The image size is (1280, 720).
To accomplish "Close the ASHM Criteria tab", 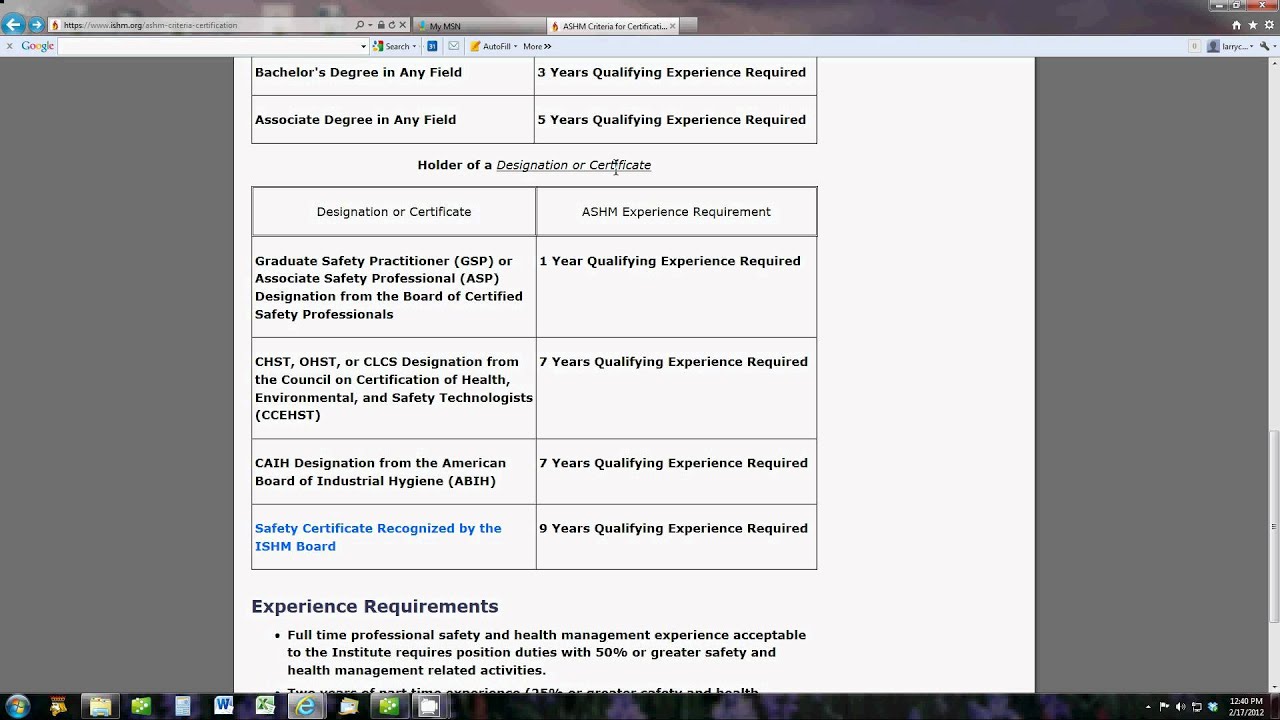I will pyautogui.click(x=673, y=26).
